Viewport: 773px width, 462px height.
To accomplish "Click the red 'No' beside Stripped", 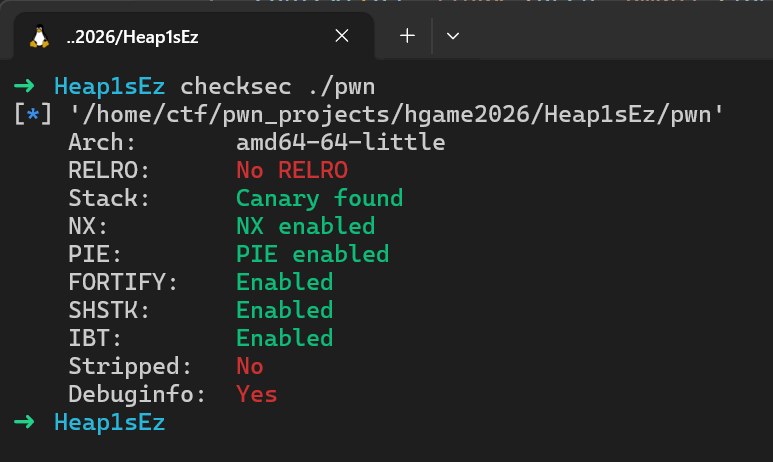I will pyautogui.click(x=250, y=366).
